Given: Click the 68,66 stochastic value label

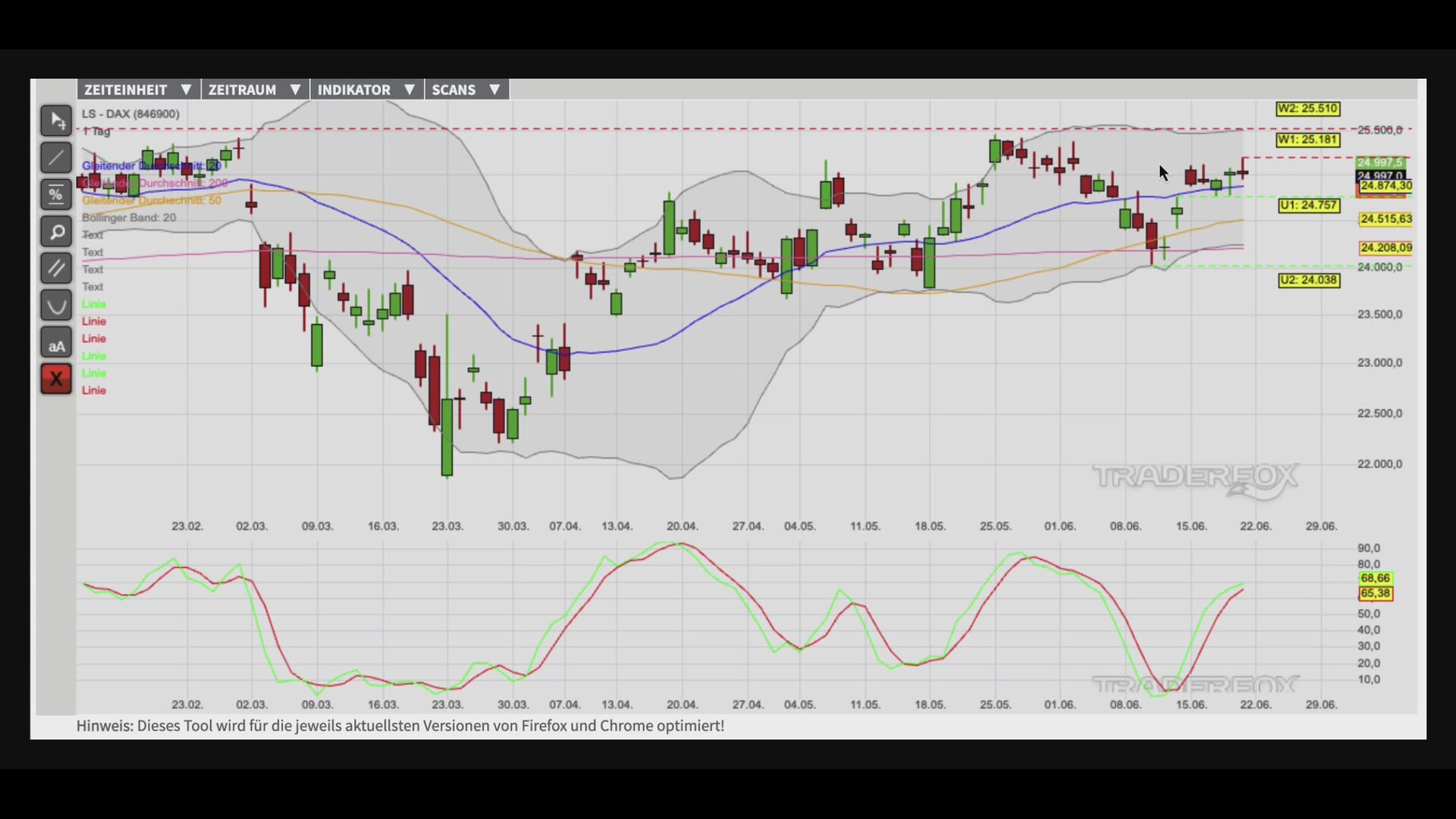Looking at the screenshot, I should click(1375, 578).
